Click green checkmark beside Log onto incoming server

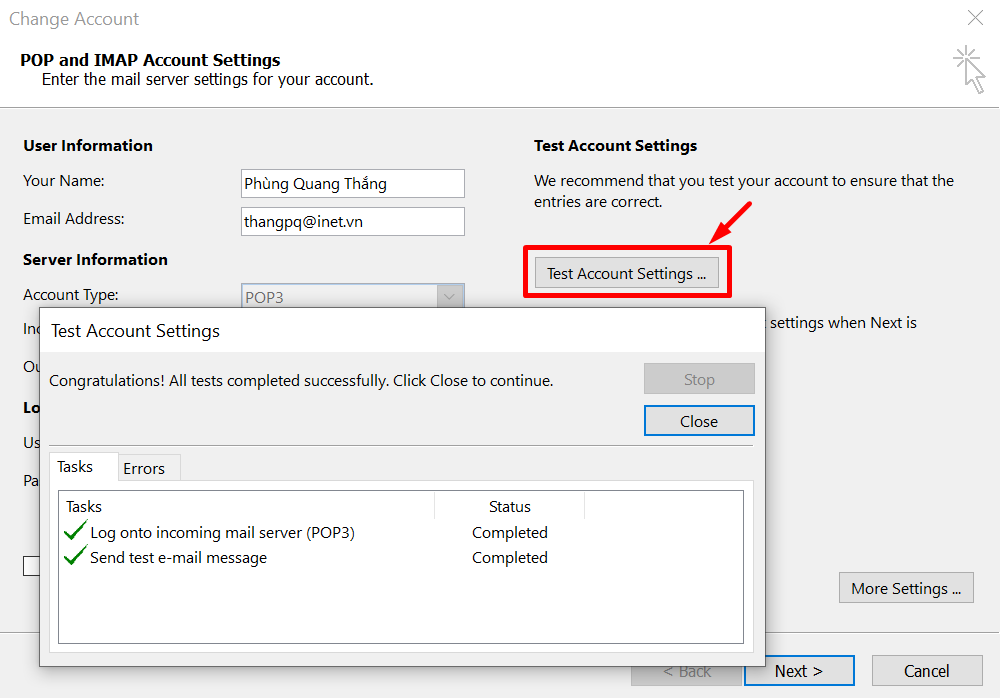click(75, 532)
